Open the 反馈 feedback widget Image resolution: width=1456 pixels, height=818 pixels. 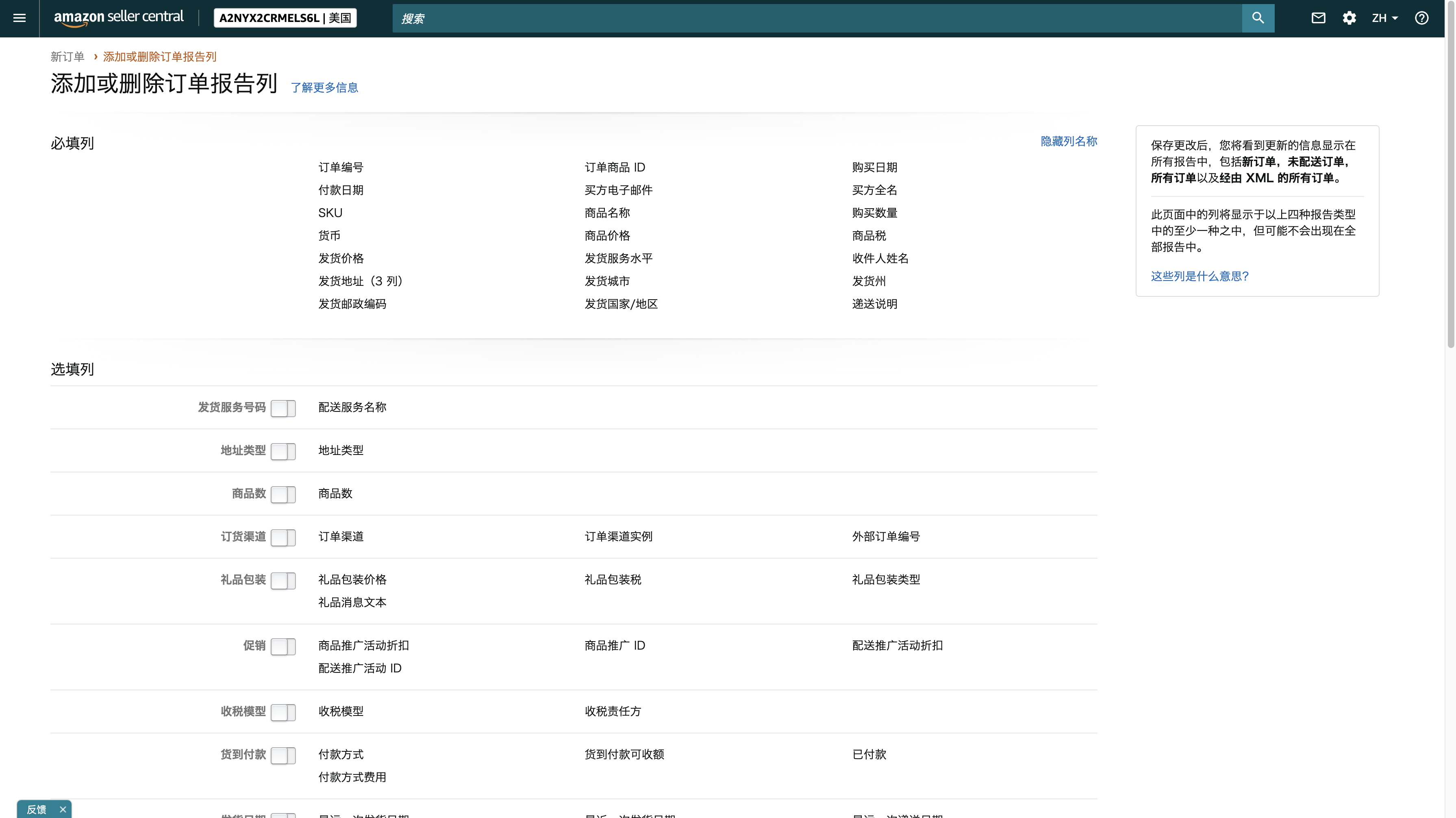tap(37, 809)
